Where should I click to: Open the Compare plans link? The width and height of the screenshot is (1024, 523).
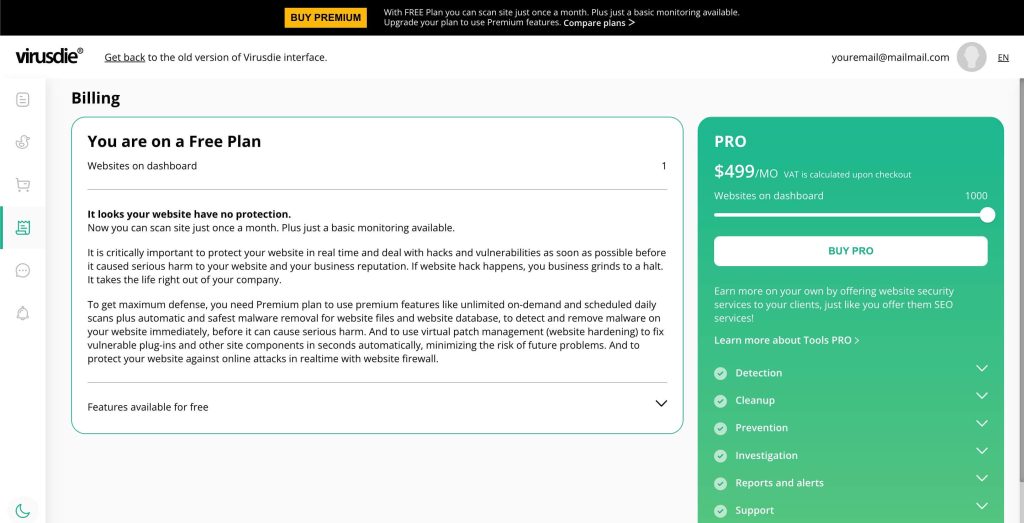point(599,23)
